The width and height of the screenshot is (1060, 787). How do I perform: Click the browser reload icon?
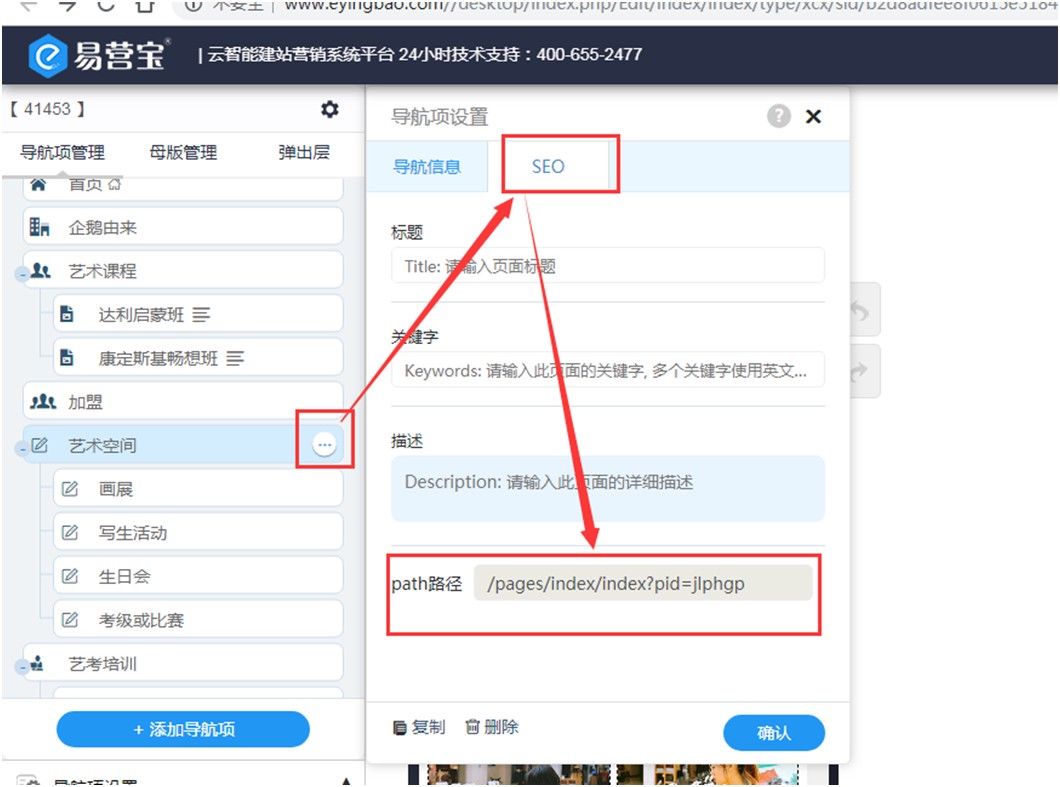pyautogui.click(x=107, y=5)
